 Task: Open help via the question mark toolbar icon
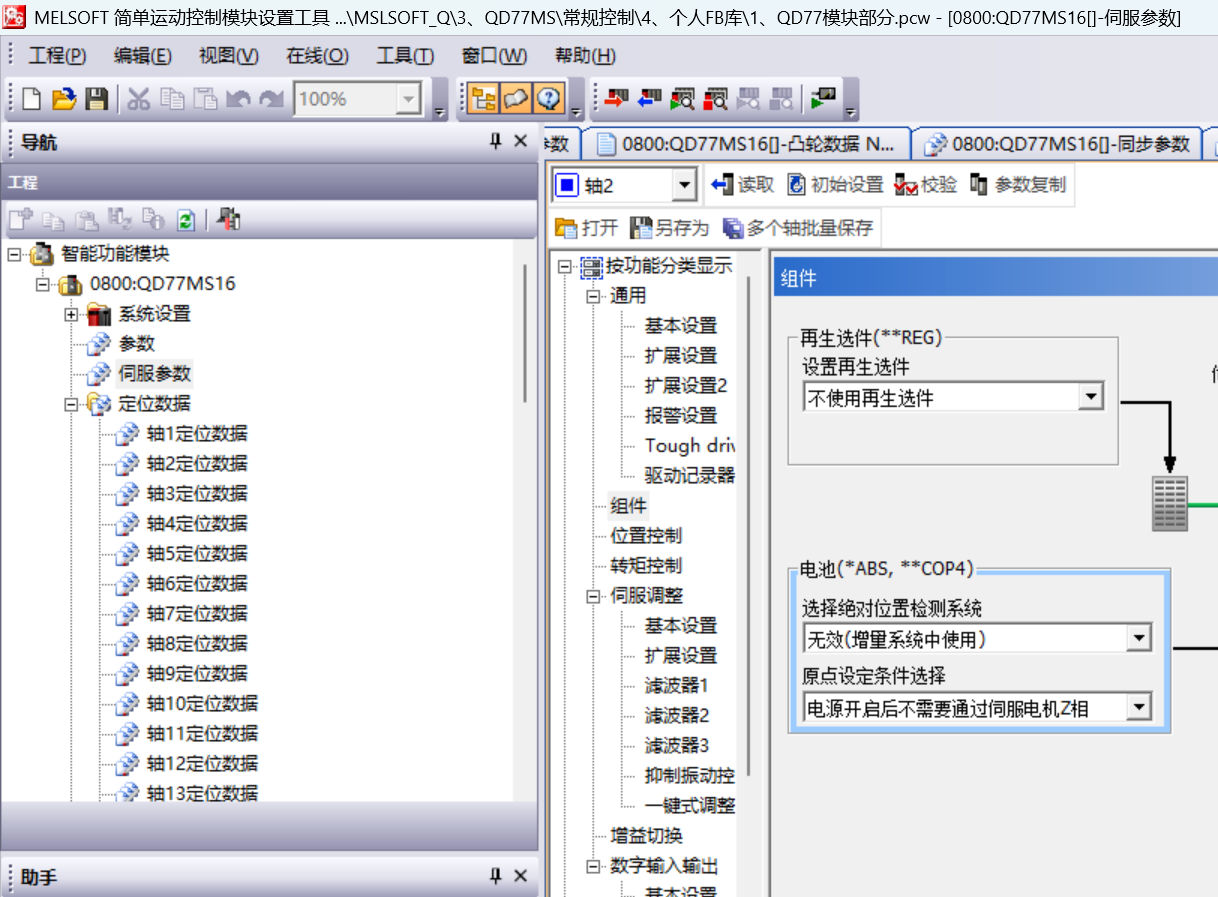pos(548,99)
